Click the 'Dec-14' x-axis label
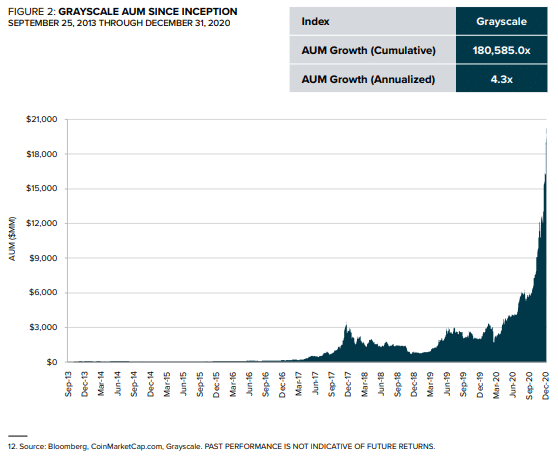558x456 pixels. point(150,384)
